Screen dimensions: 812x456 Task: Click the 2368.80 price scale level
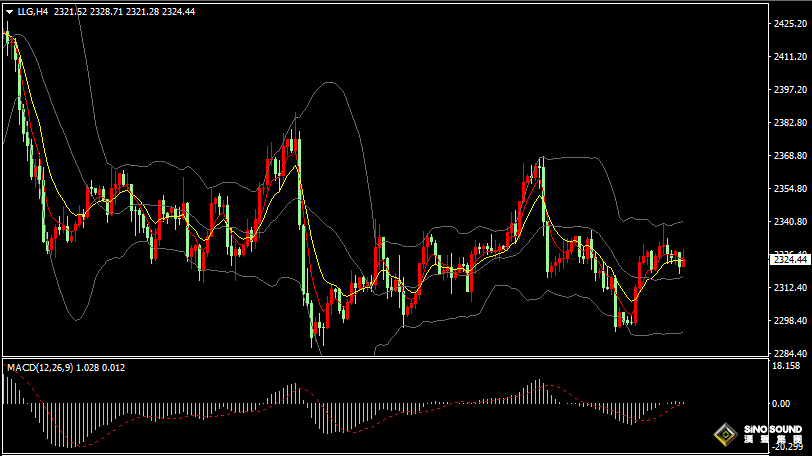point(789,156)
